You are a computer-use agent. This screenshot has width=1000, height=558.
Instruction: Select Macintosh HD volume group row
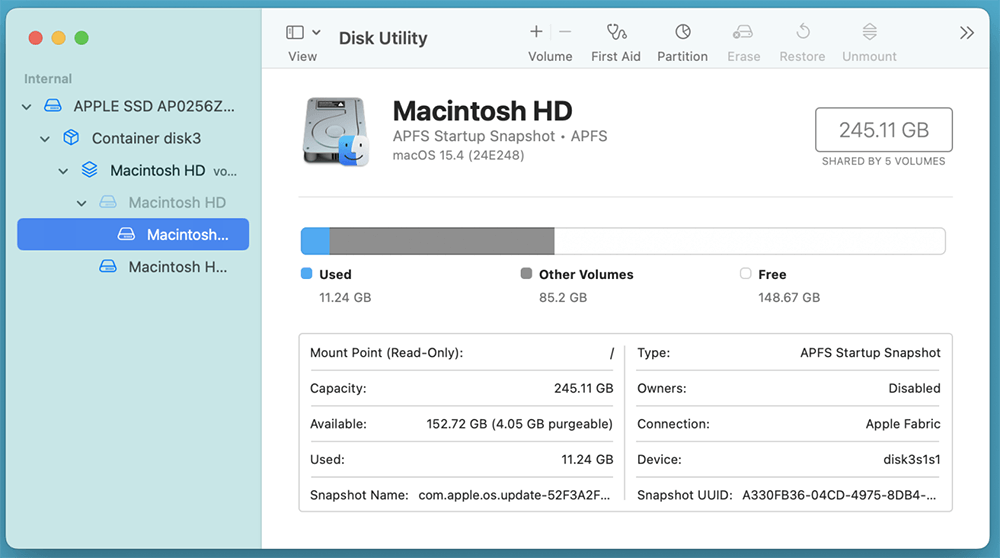coord(133,170)
